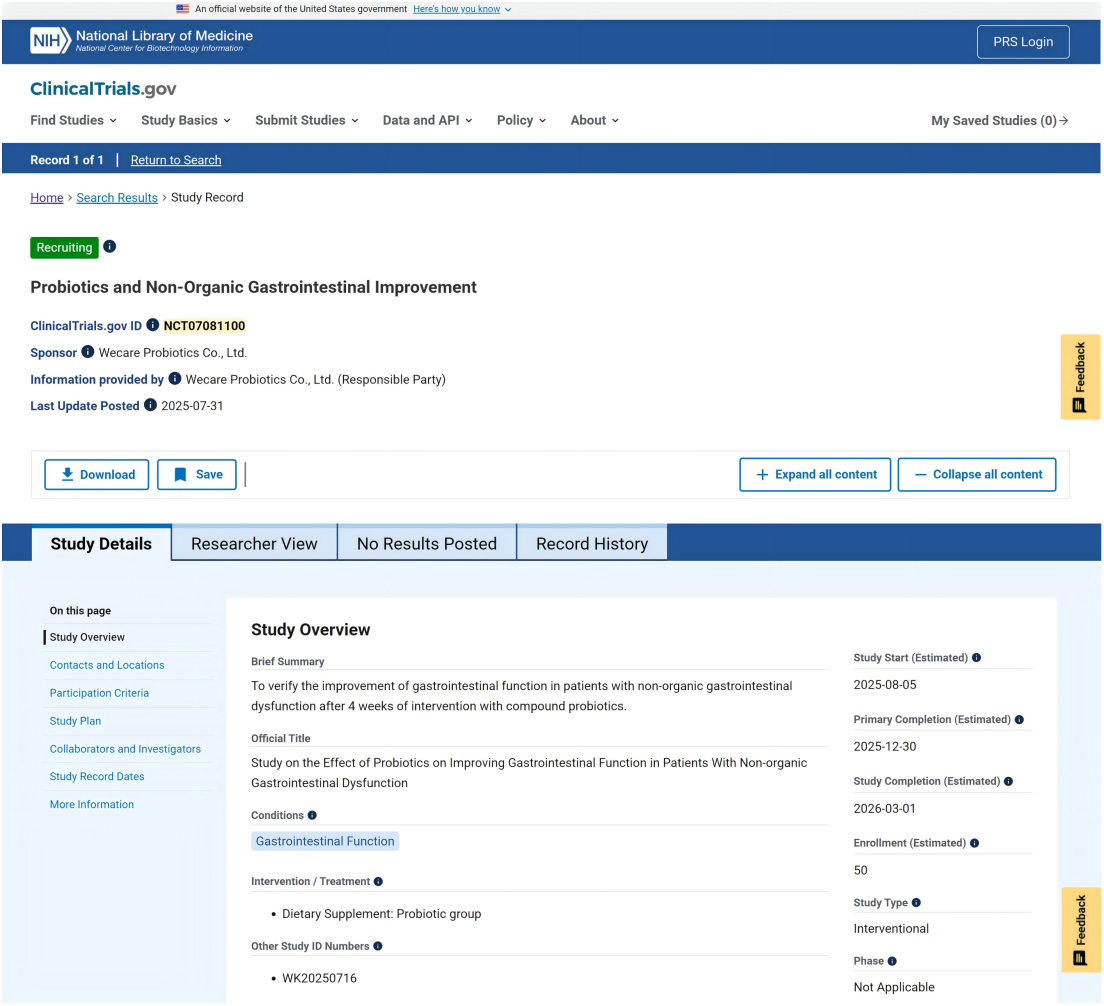Click info icon beside Conditions label

312,815
